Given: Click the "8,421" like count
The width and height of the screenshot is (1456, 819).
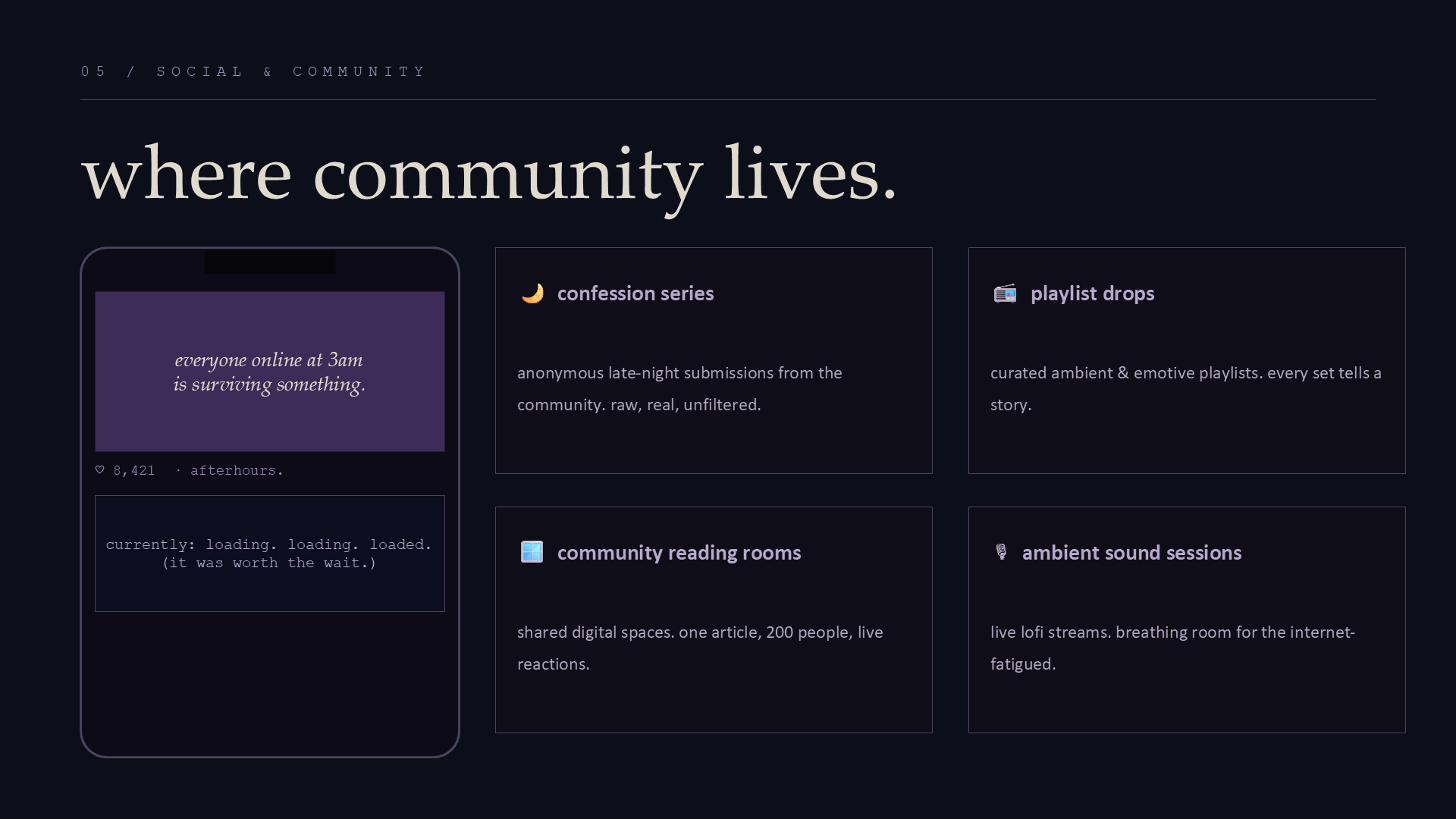Looking at the screenshot, I should coord(134,470).
